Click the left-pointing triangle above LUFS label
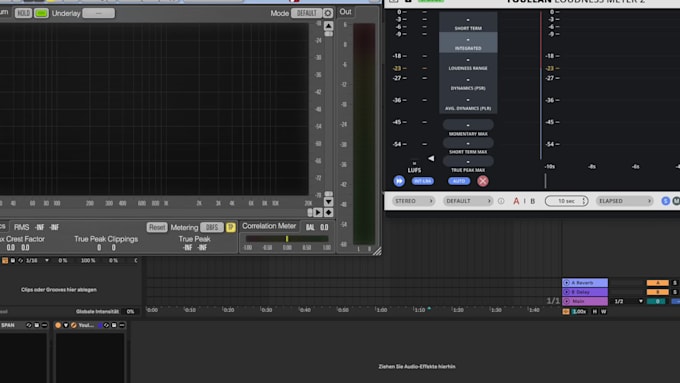The image size is (680, 383). [431, 158]
